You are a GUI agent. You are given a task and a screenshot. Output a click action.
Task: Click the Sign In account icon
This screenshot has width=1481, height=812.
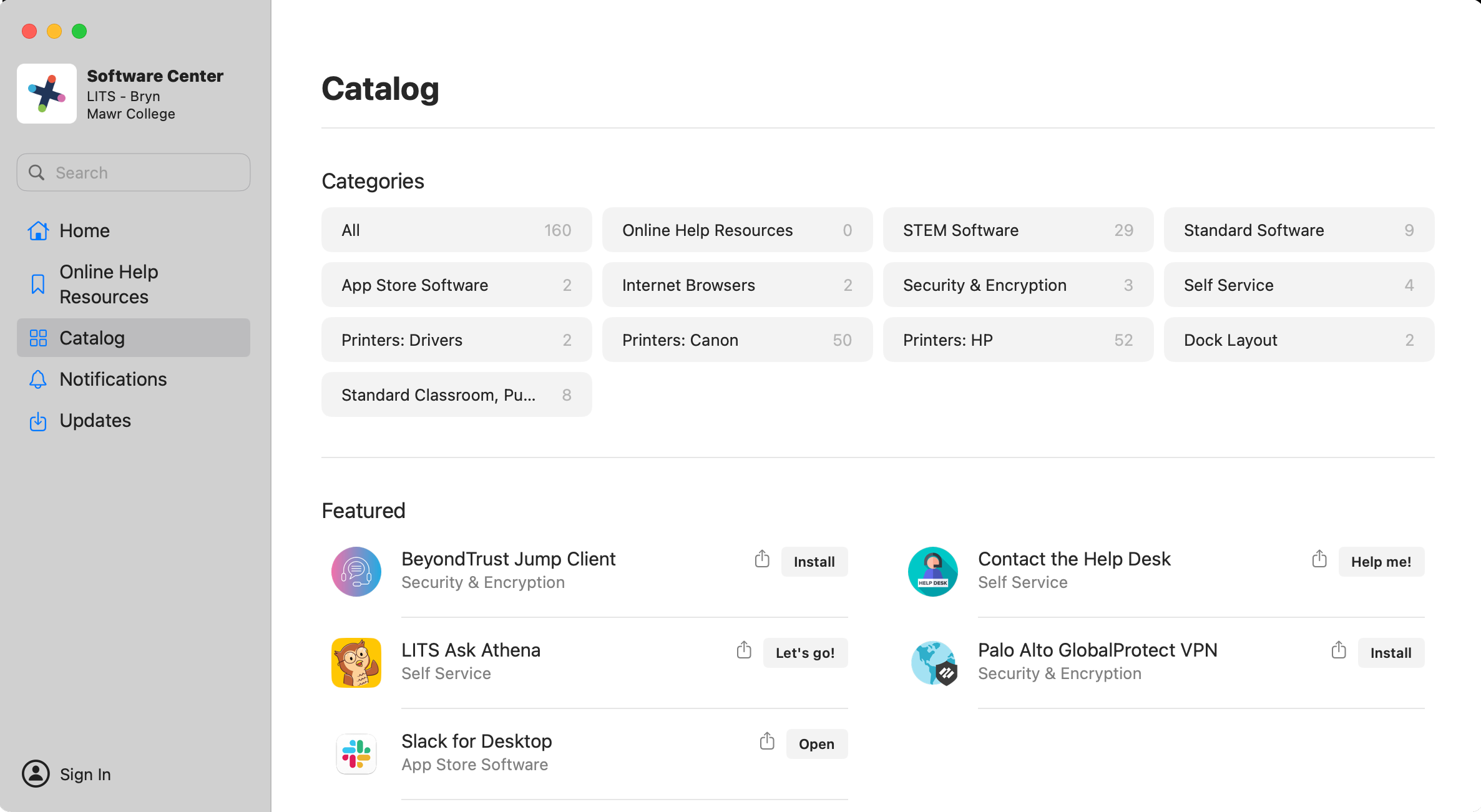pyautogui.click(x=36, y=773)
